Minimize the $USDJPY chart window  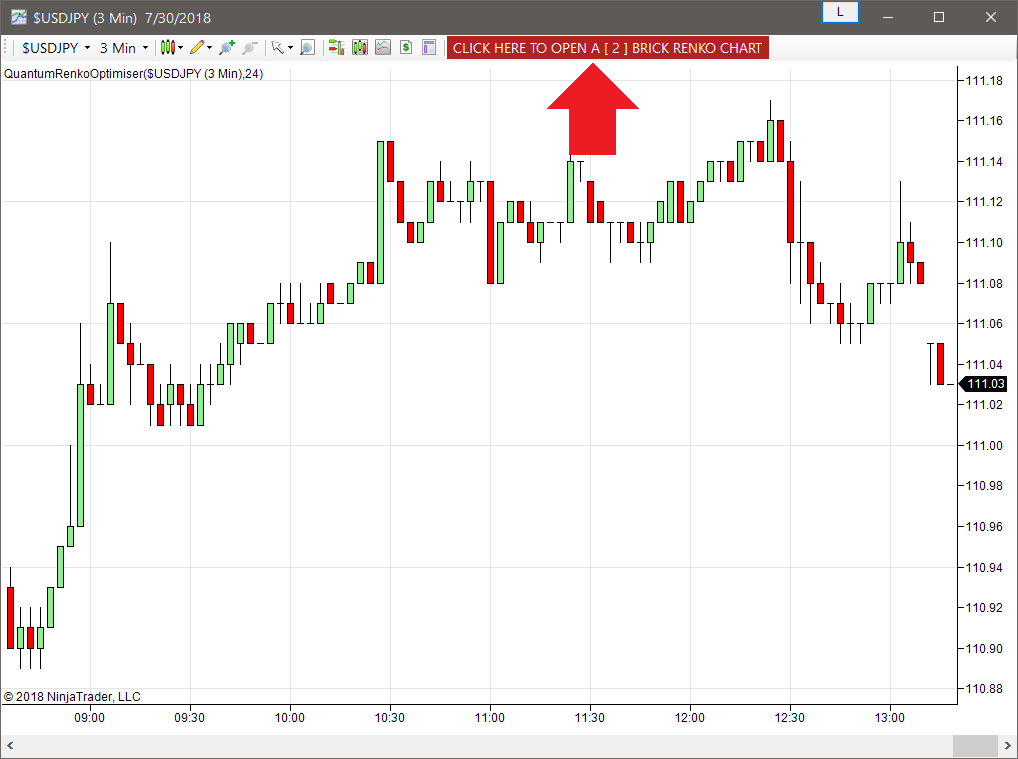click(x=889, y=18)
